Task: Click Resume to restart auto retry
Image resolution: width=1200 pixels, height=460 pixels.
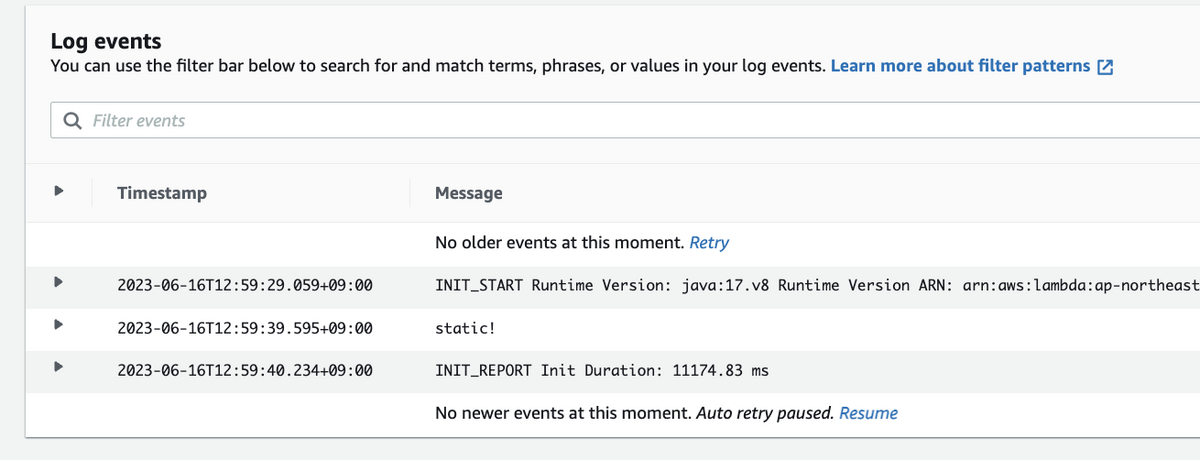Action: [x=868, y=412]
